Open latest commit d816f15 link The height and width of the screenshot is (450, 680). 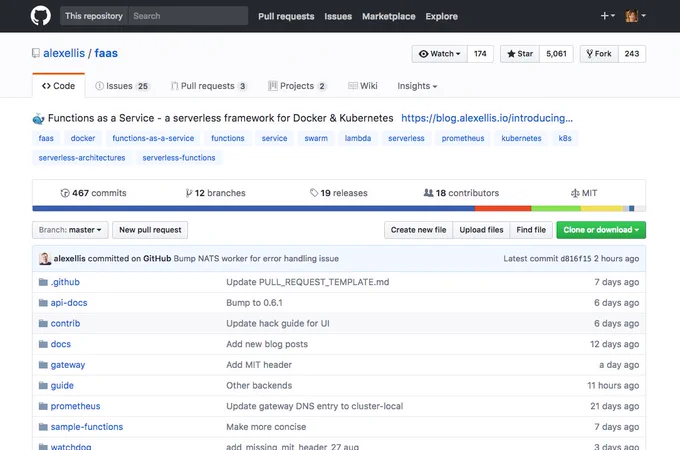click(575, 258)
